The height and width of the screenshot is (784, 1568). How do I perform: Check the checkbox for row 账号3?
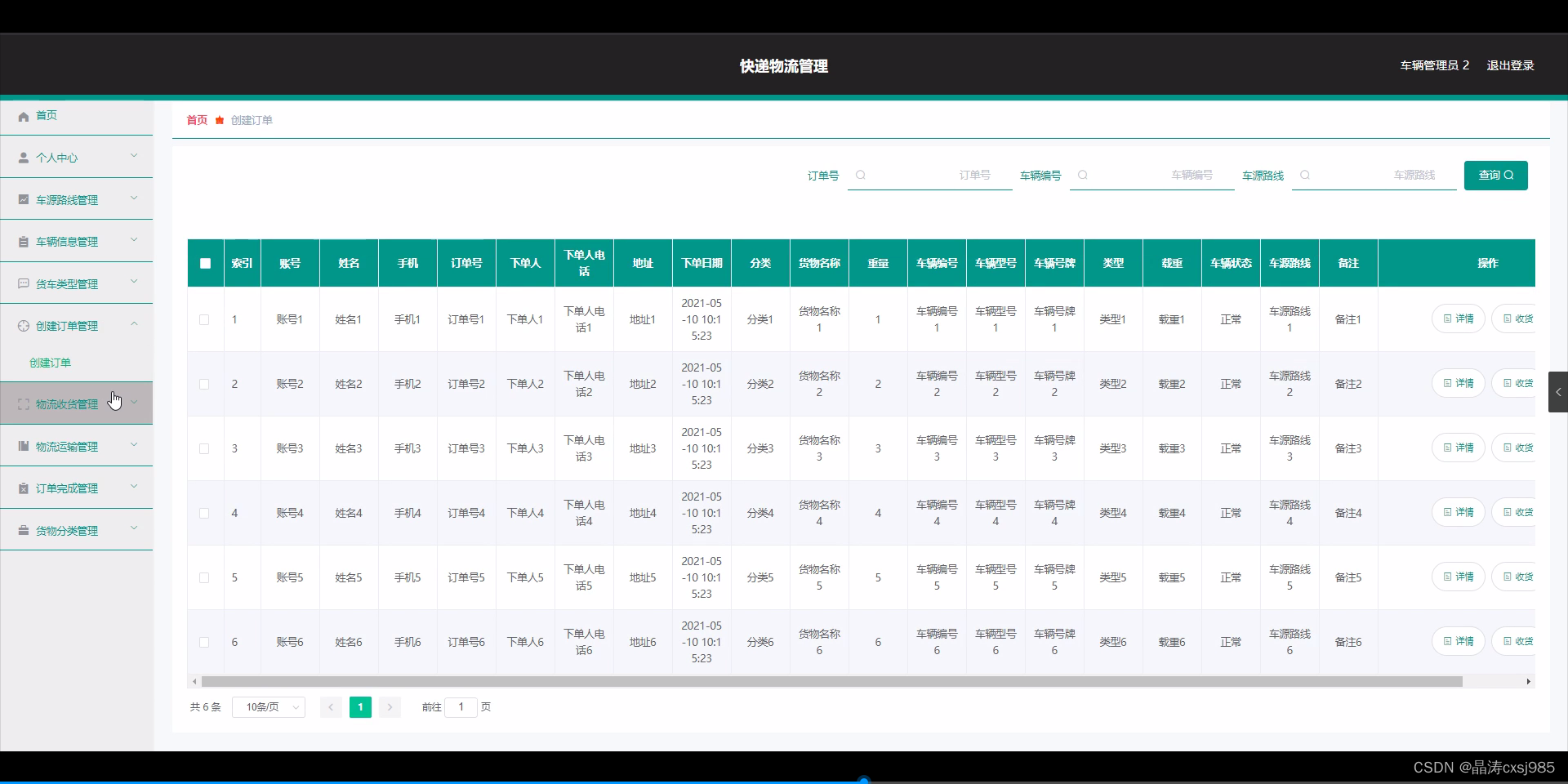(204, 448)
